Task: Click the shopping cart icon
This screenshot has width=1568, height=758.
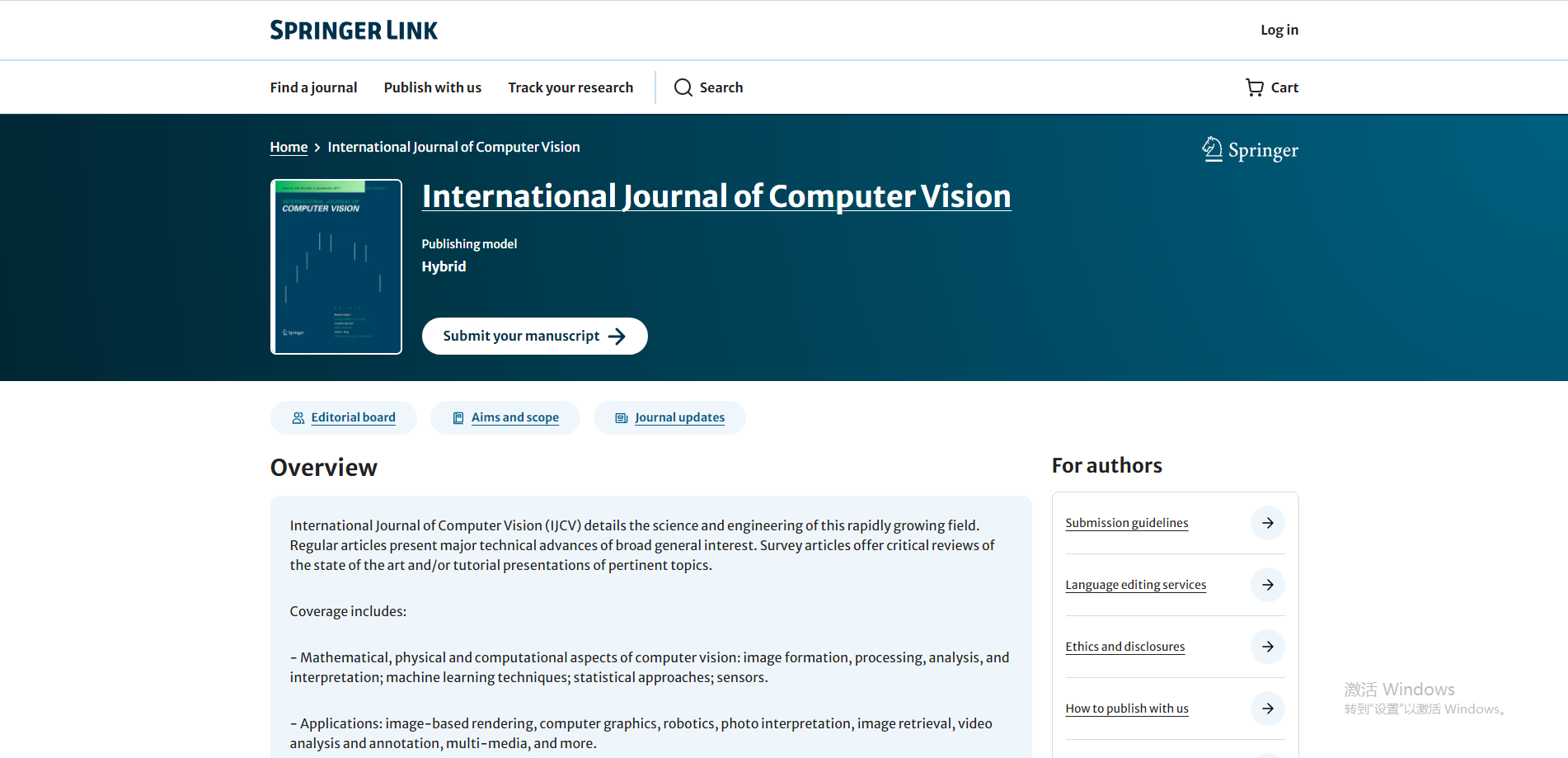Action: click(1254, 87)
